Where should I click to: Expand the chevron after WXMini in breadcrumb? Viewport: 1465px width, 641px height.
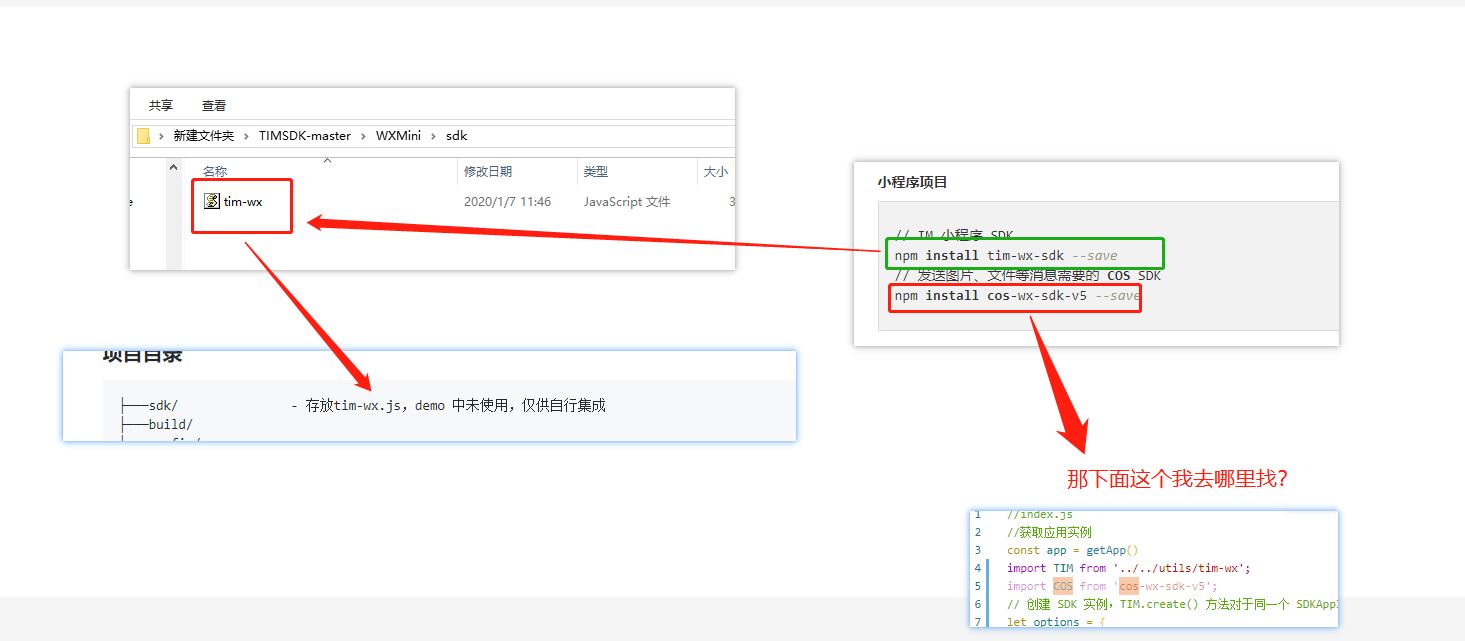[433, 136]
